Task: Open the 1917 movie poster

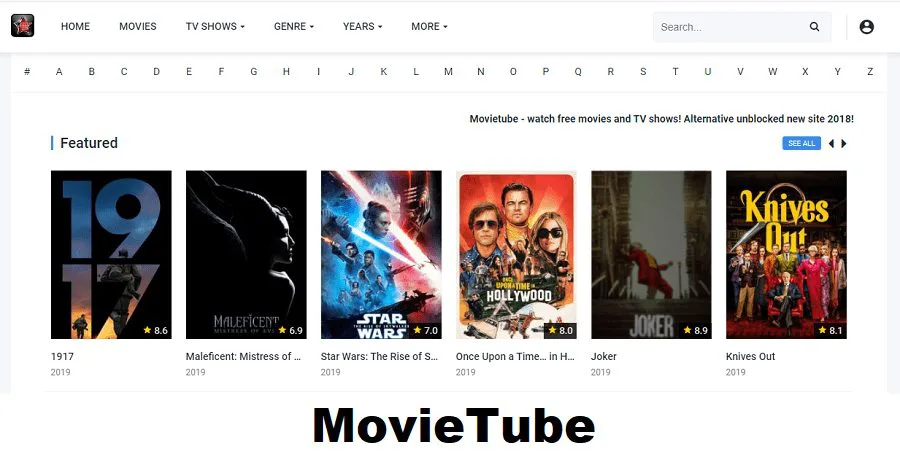Action: point(111,254)
